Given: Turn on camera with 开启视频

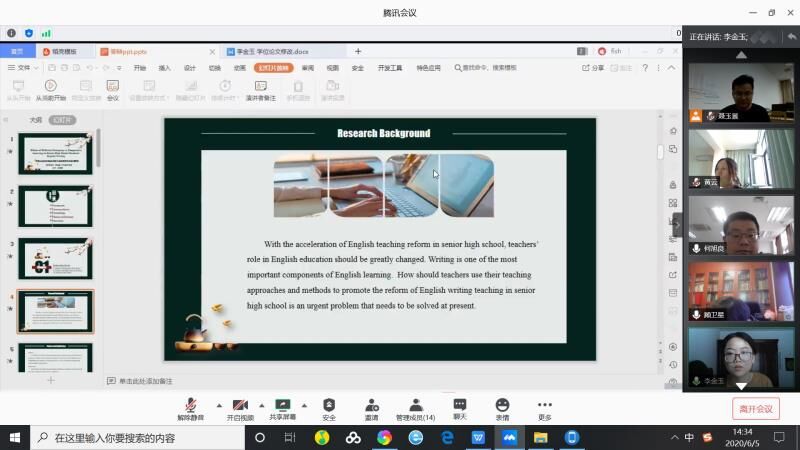Looking at the screenshot, I should click(x=240, y=407).
